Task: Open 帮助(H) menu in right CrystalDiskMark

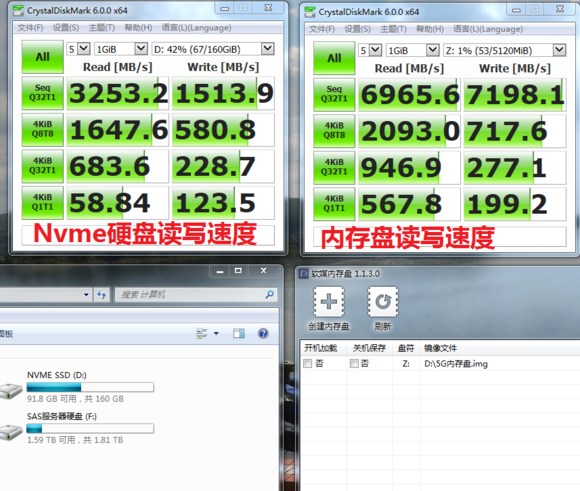Action: click(x=430, y=29)
